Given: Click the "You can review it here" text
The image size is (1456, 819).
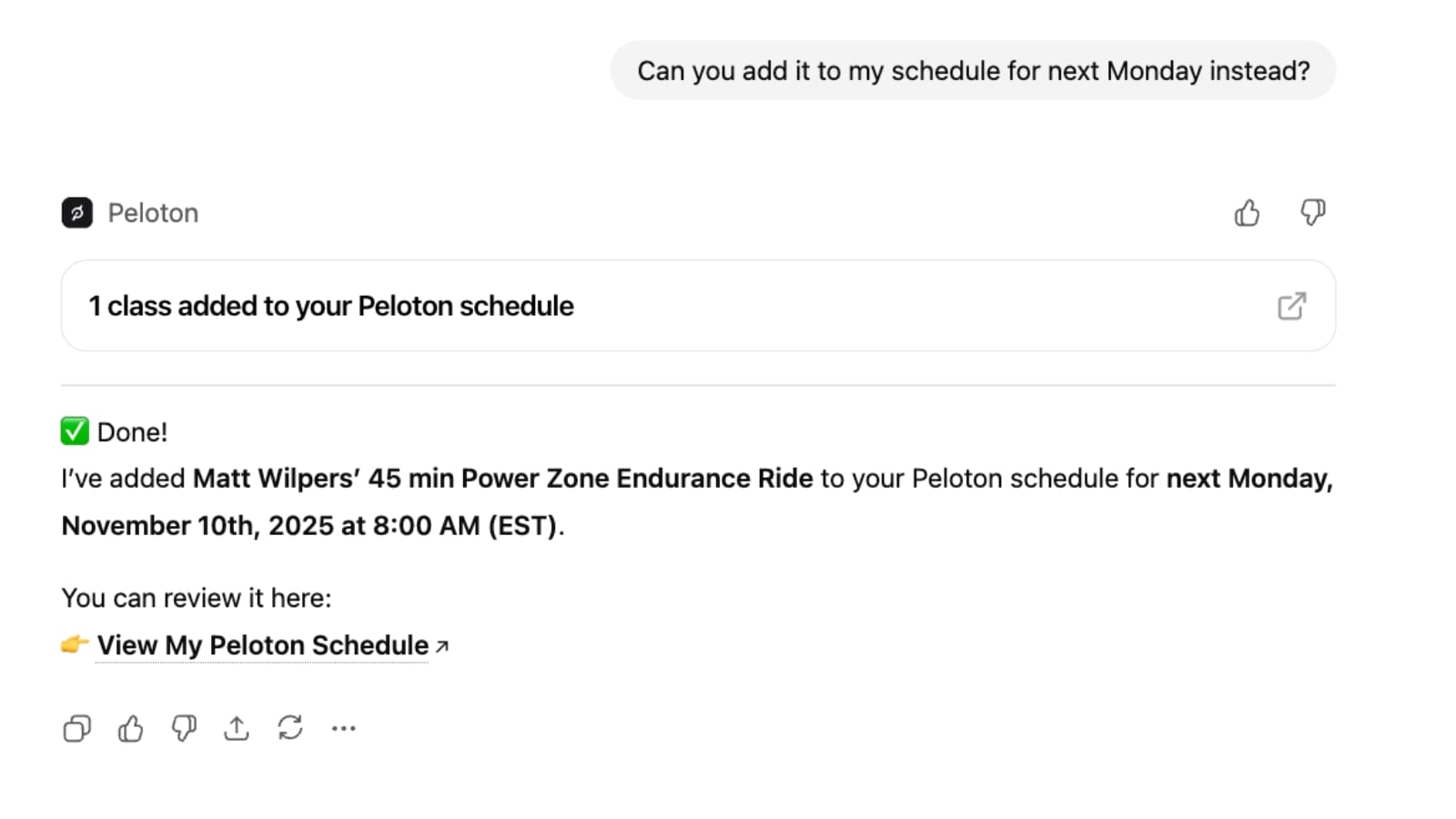Looking at the screenshot, I should [x=197, y=598].
